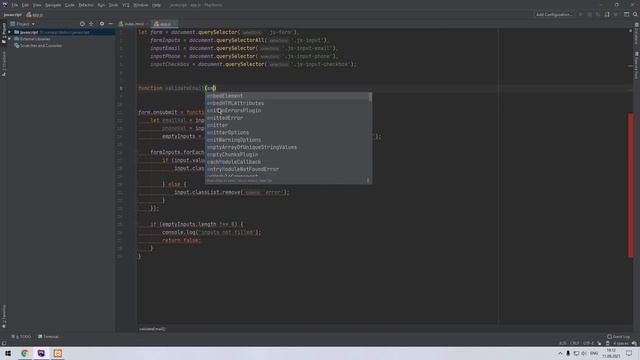Open the TODO tool window

(21, 337)
